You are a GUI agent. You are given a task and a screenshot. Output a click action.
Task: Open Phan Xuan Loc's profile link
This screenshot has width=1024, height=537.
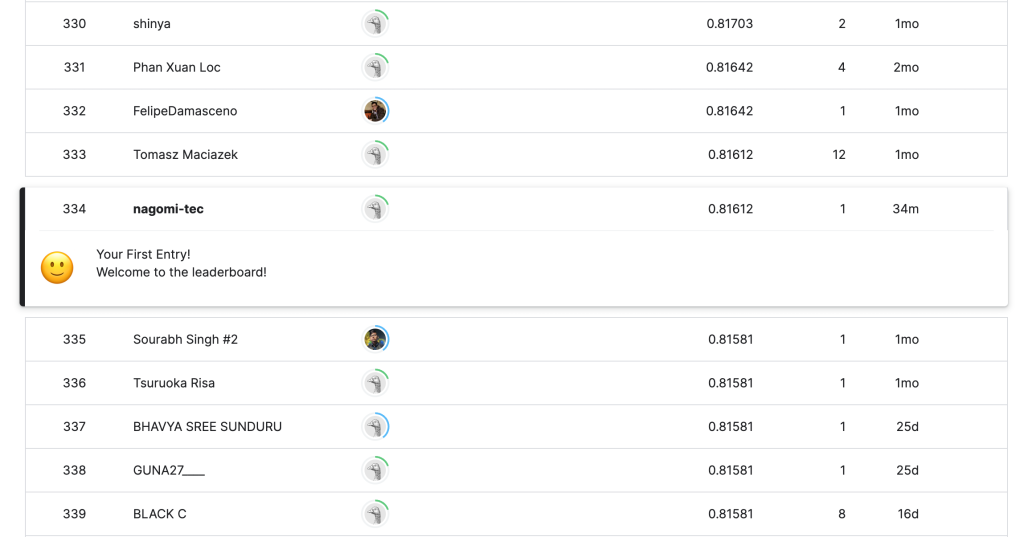[x=177, y=67]
